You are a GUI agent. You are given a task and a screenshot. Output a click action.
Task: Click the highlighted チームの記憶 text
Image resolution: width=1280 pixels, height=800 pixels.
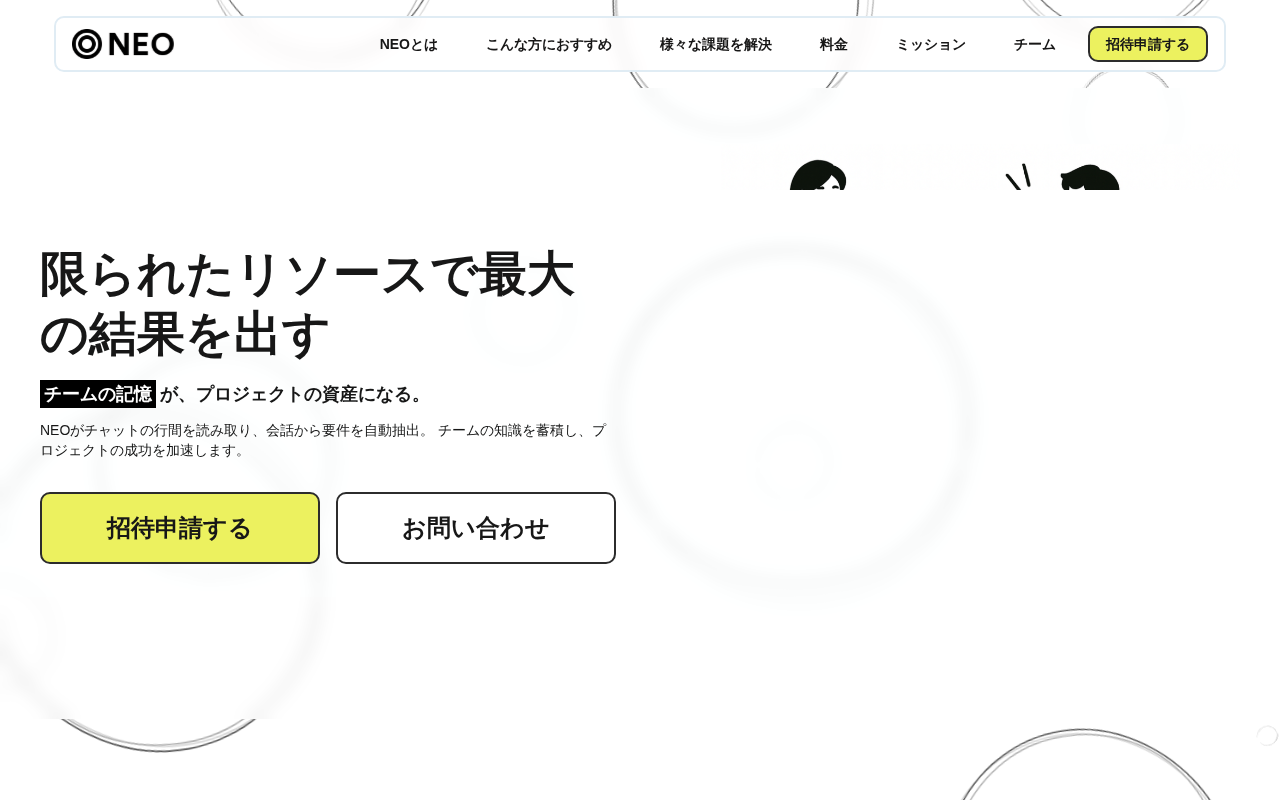(98, 394)
